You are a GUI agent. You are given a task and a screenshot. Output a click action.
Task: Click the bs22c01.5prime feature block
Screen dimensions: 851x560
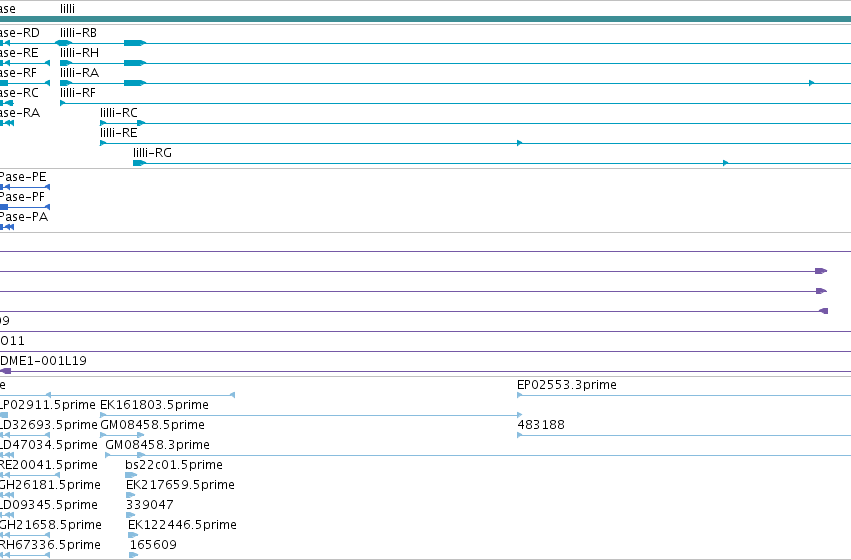coord(131,475)
